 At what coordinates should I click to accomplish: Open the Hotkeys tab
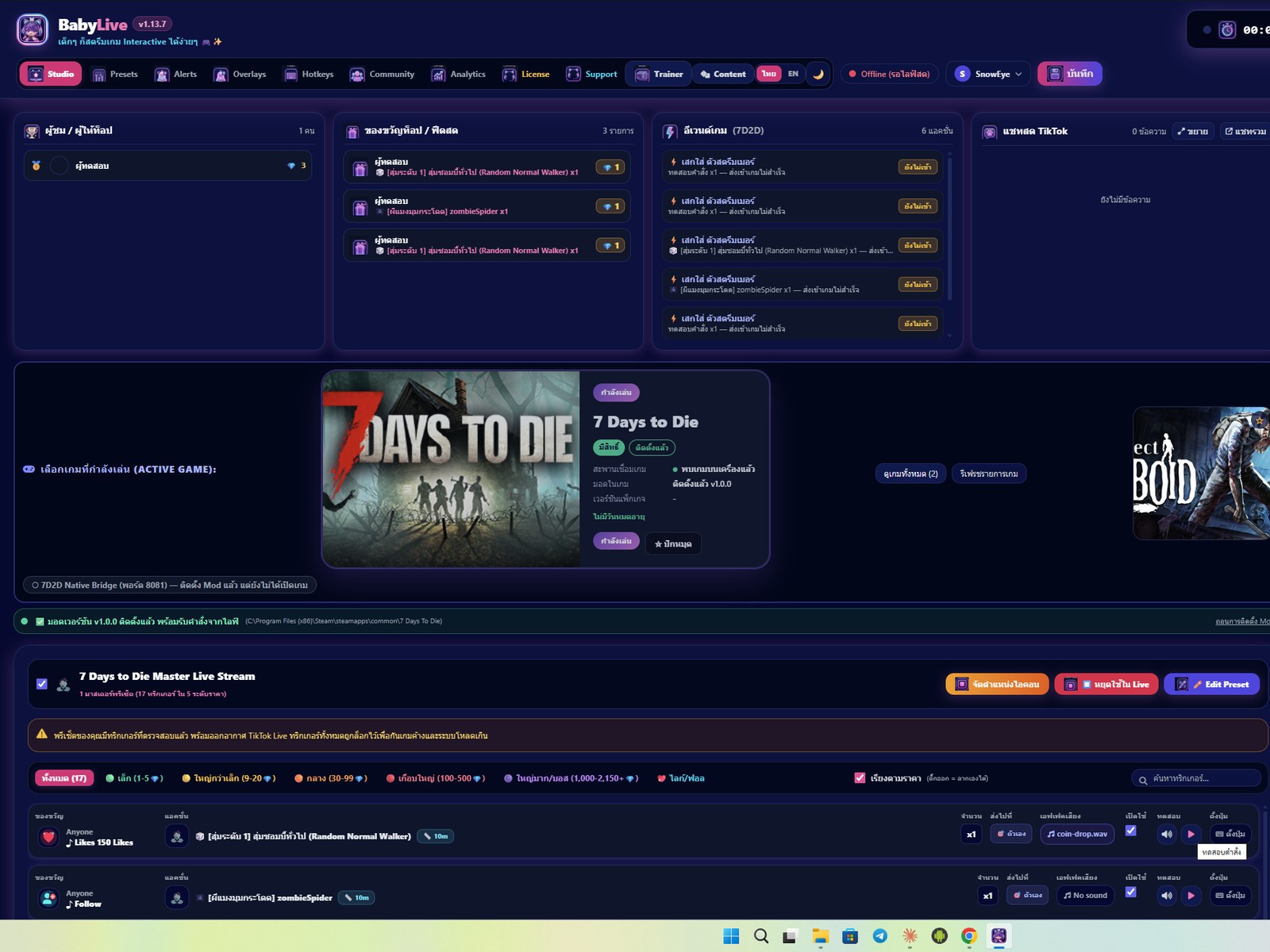click(x=309, y=75)
